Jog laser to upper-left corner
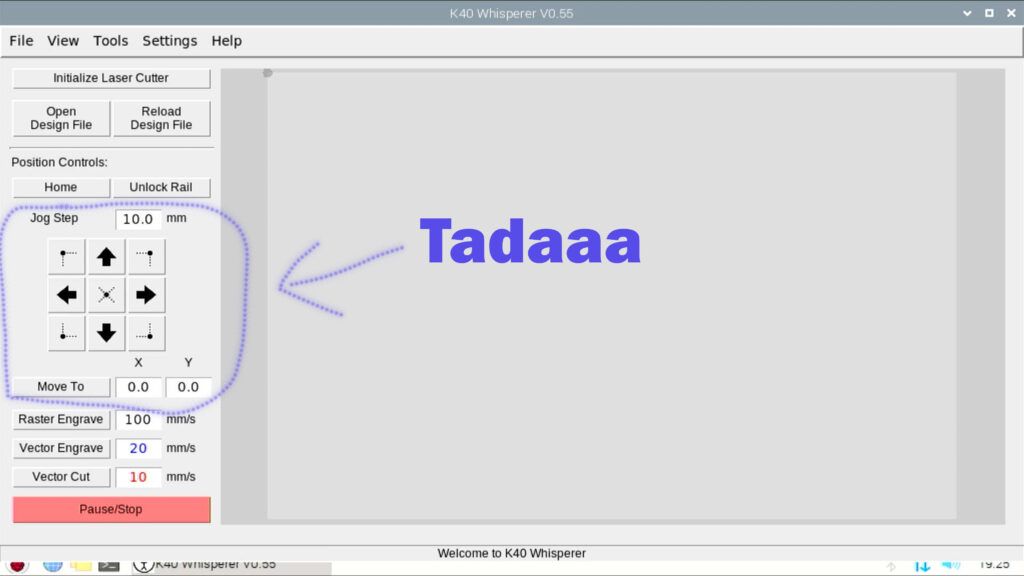Viewport: 1024px width, 576px height. pos(67,257)
